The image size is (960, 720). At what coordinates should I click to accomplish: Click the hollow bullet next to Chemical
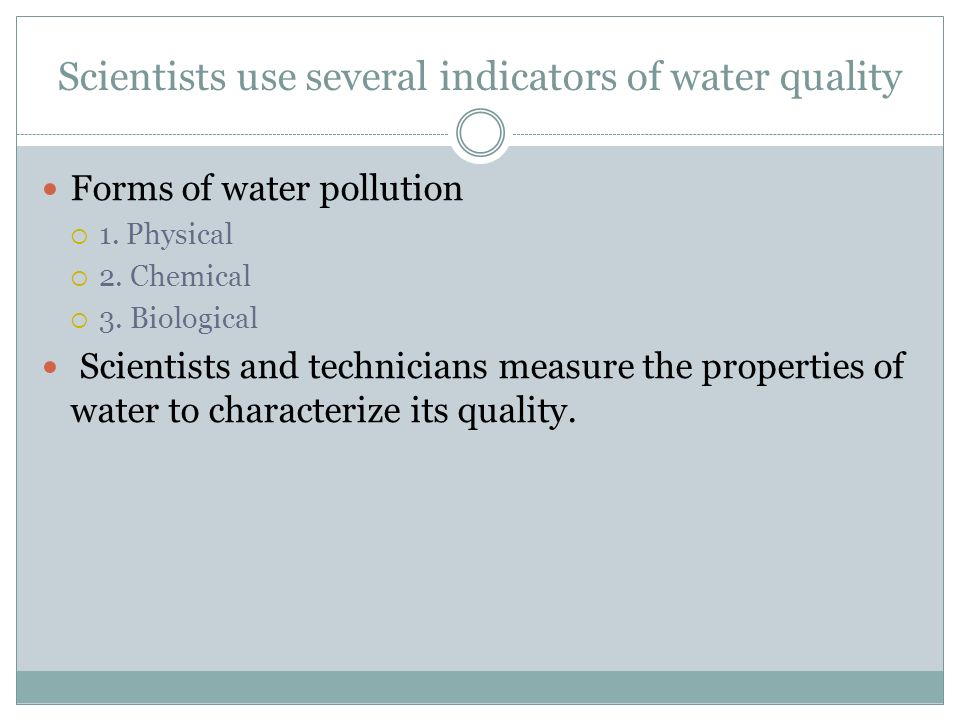coord(79,279)
